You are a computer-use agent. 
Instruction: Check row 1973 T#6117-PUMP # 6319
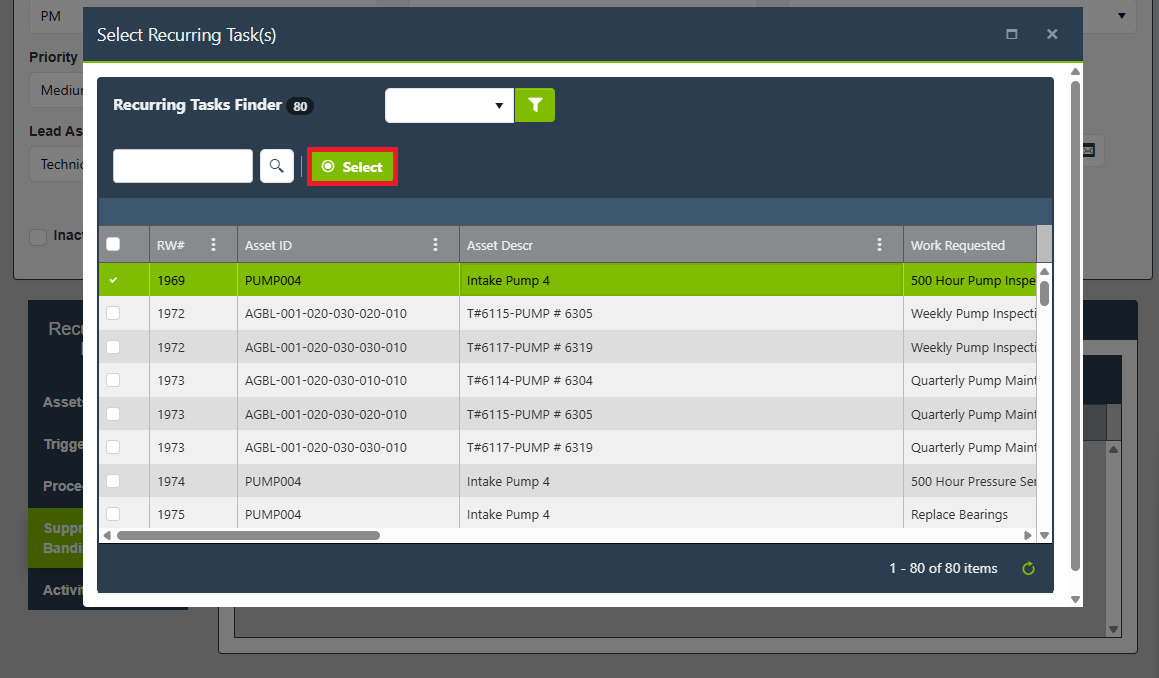(113, 447)
